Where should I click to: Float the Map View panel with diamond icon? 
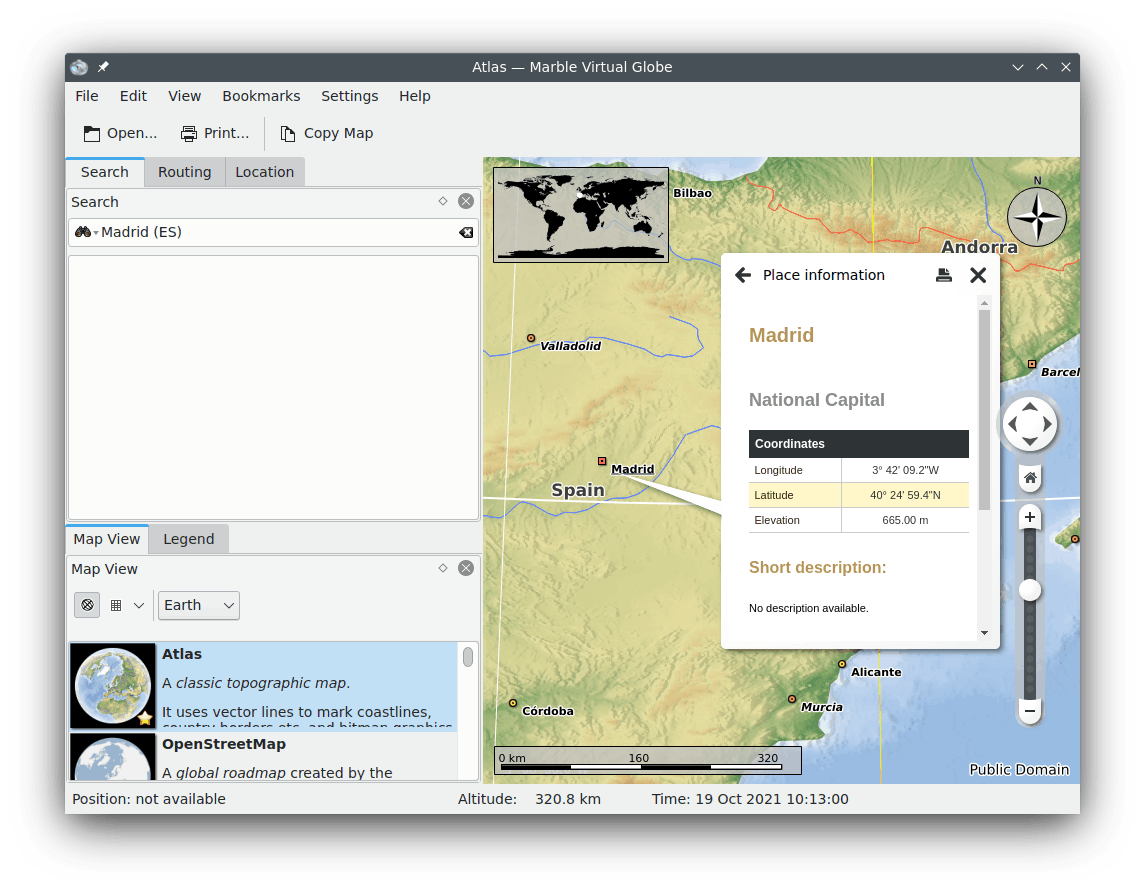coord(443,568)
